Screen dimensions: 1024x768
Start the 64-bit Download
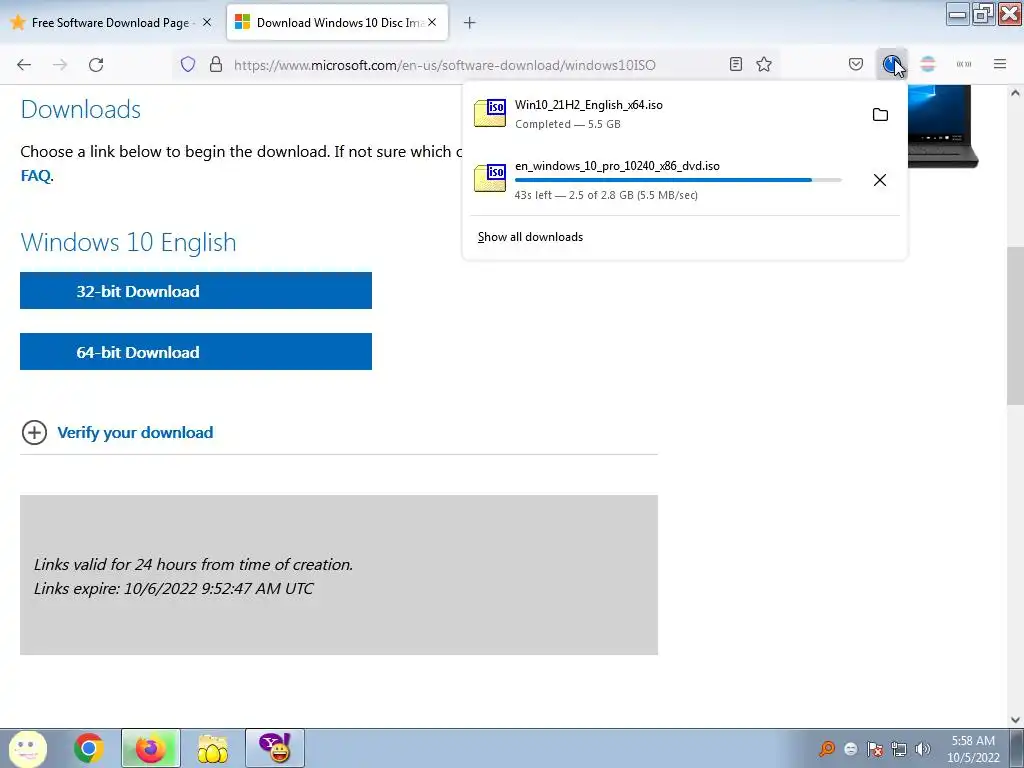[196, 351]
